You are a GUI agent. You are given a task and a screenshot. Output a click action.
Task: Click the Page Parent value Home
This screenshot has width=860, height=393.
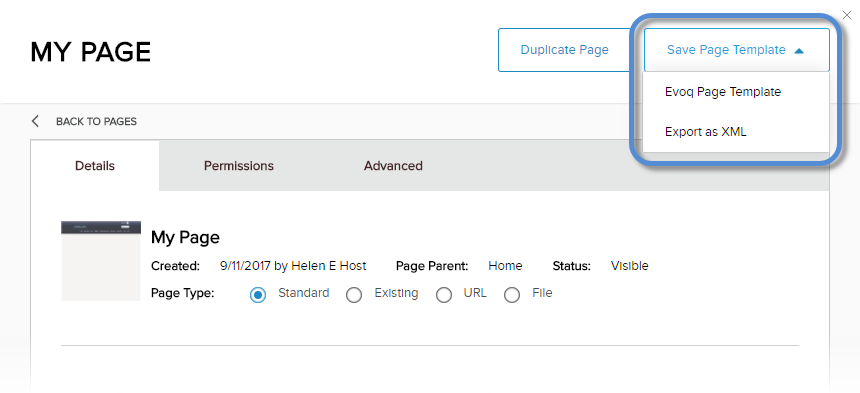505,266
